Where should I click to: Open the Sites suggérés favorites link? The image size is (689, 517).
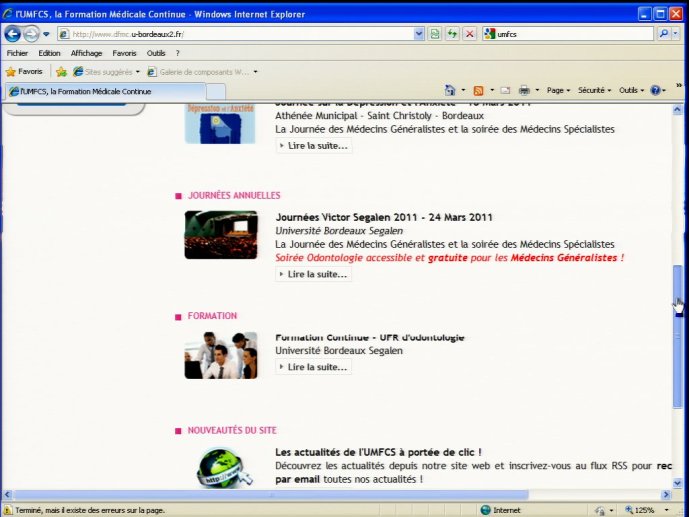106,72
